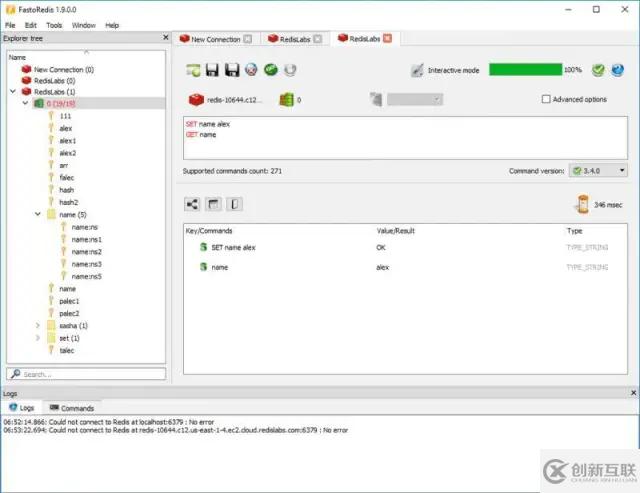This screenshot has height=493, width=640.
Task: Click the second save-as floppy disk icon
Action: [232, 70]
